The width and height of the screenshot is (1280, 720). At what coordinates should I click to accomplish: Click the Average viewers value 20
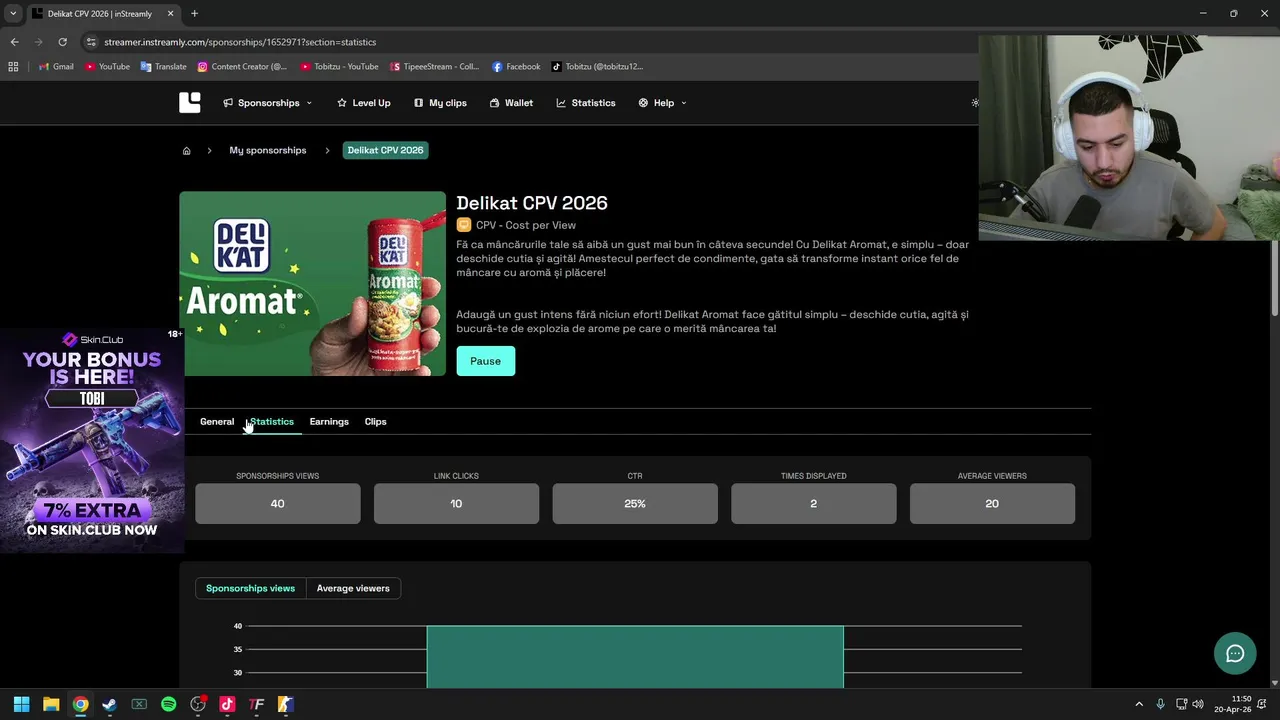pos(992,504)
